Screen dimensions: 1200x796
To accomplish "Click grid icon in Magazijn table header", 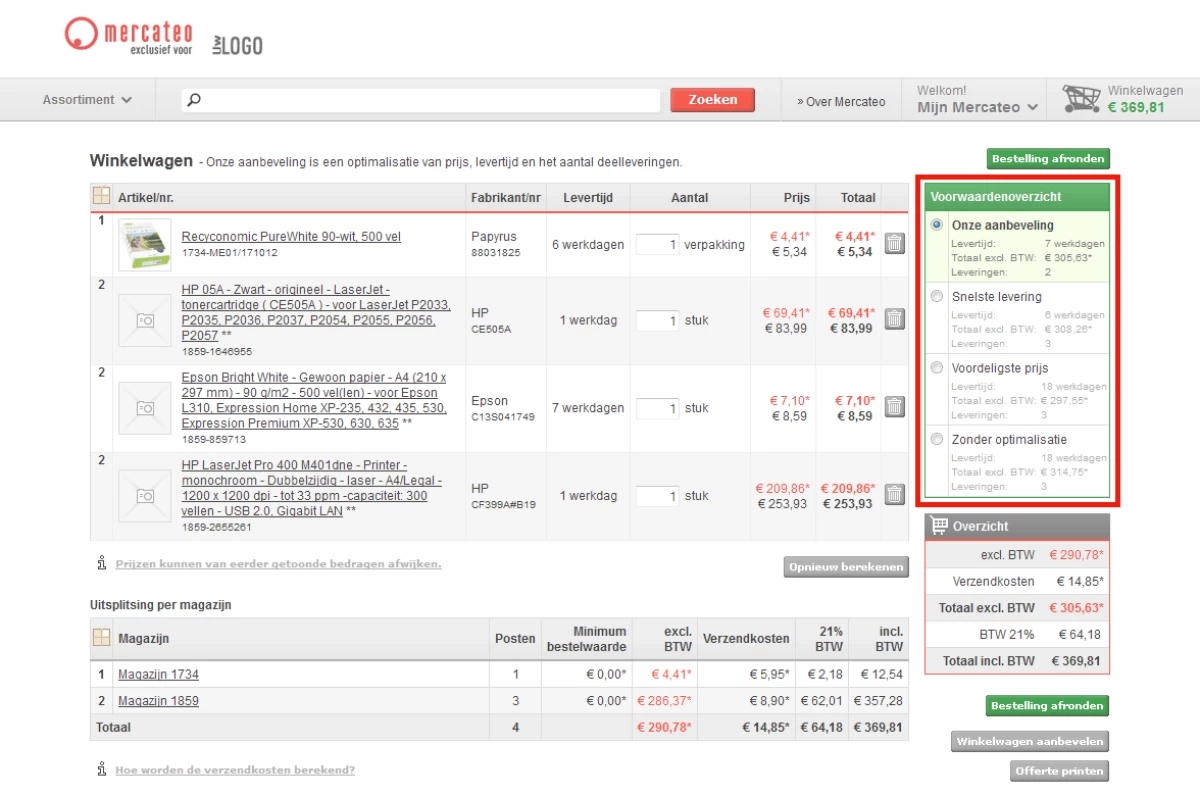I will (x=102, y=637).
